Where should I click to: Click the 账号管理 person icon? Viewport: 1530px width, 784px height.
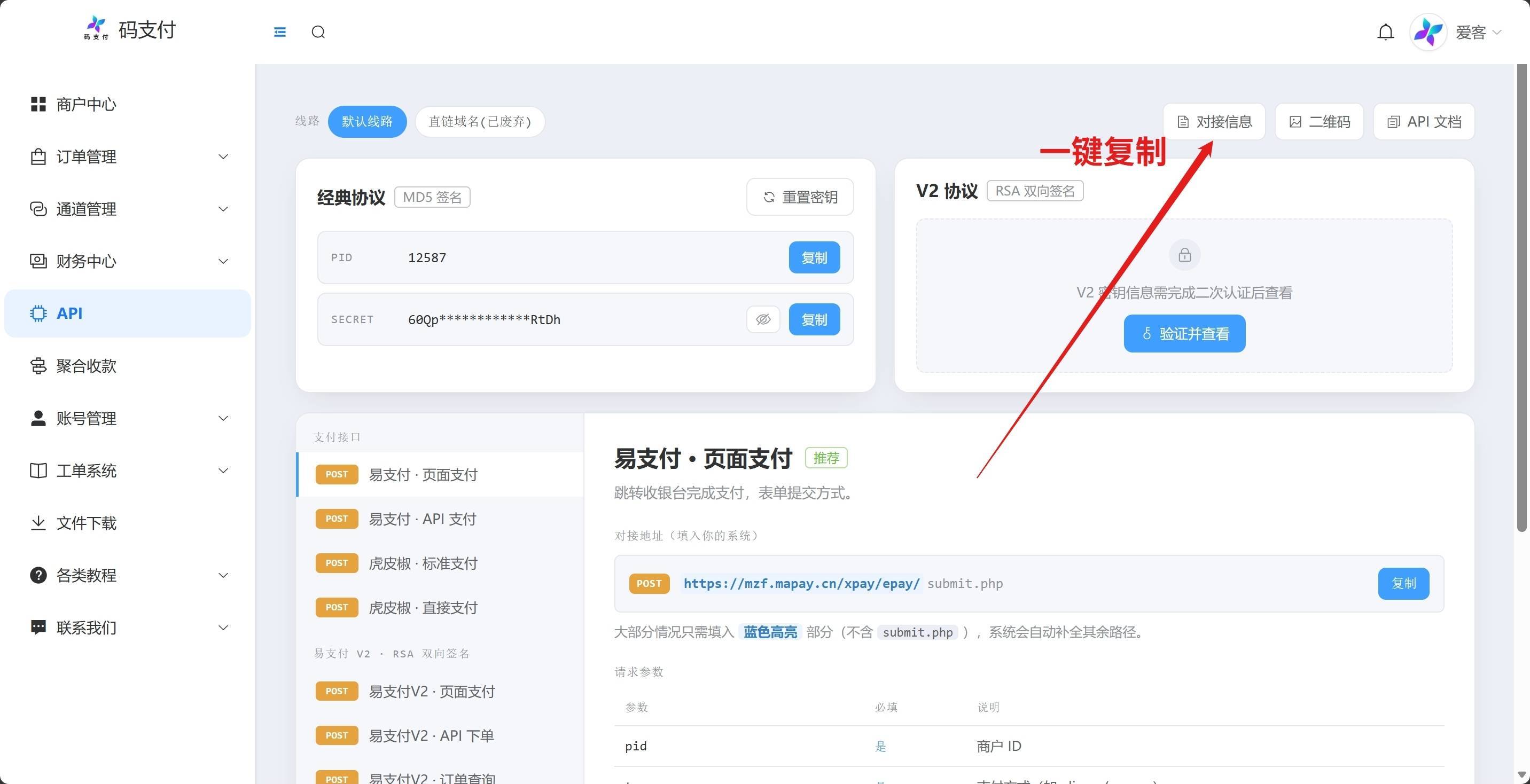[x=38, y=418]
